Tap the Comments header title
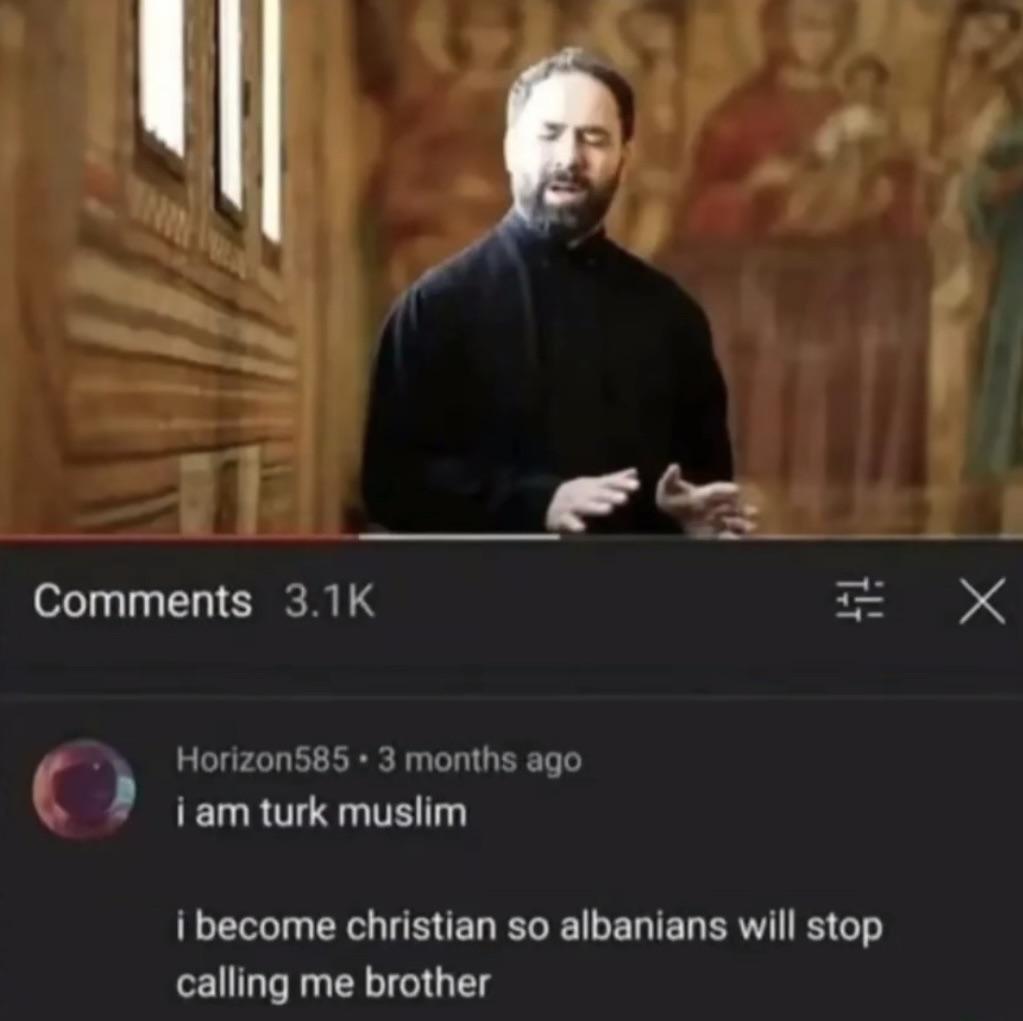Screen dimensions: 1023x1021 pos(142,601)
